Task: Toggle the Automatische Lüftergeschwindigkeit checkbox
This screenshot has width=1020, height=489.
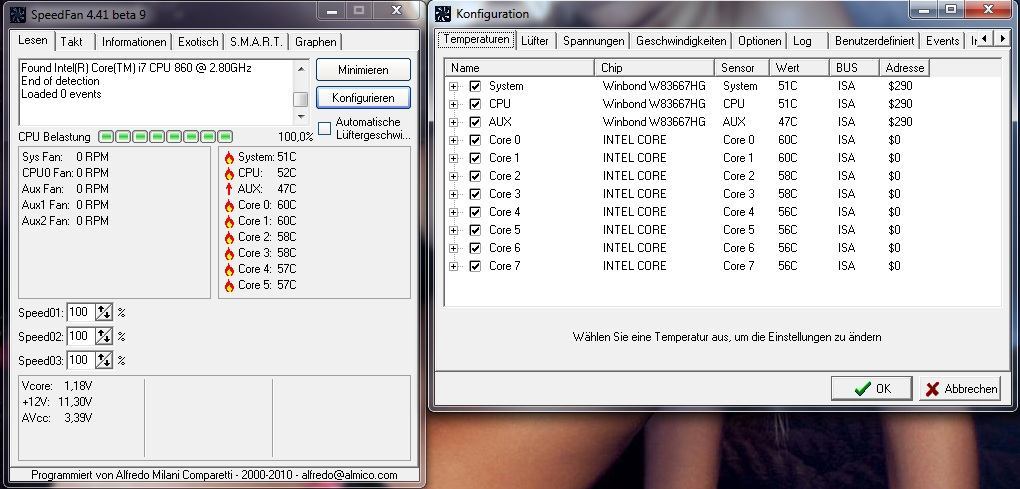Action: tap(325, 128)
